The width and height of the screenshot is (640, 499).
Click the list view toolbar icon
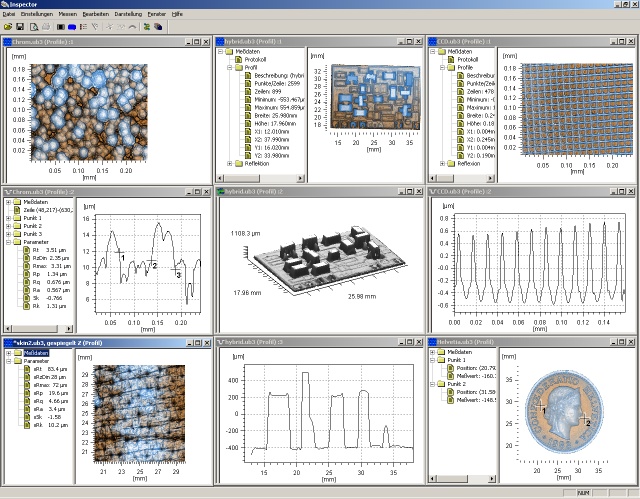[x=85, y=27]
